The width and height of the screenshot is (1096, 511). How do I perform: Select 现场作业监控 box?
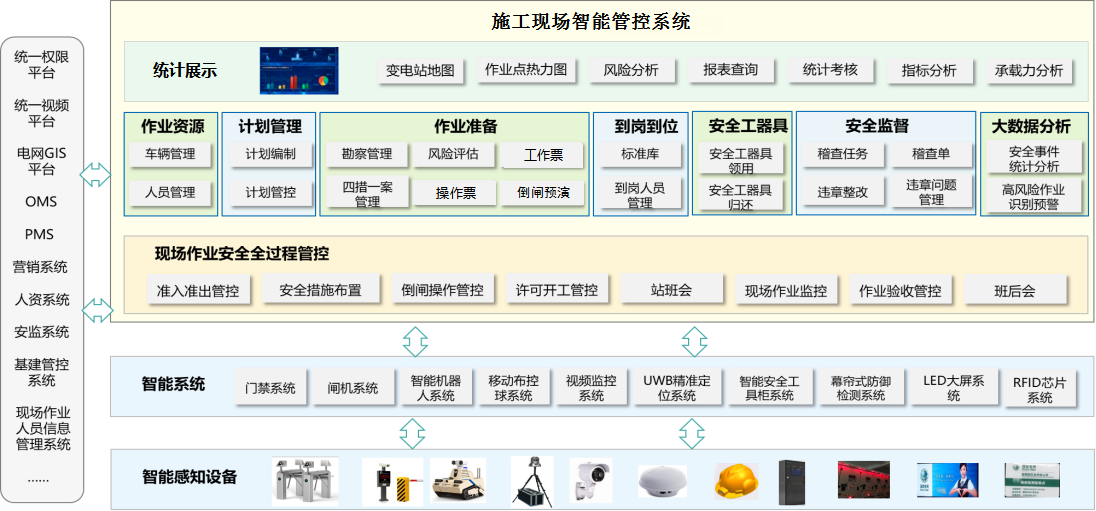pyautogui.click(x=786, y=290)
